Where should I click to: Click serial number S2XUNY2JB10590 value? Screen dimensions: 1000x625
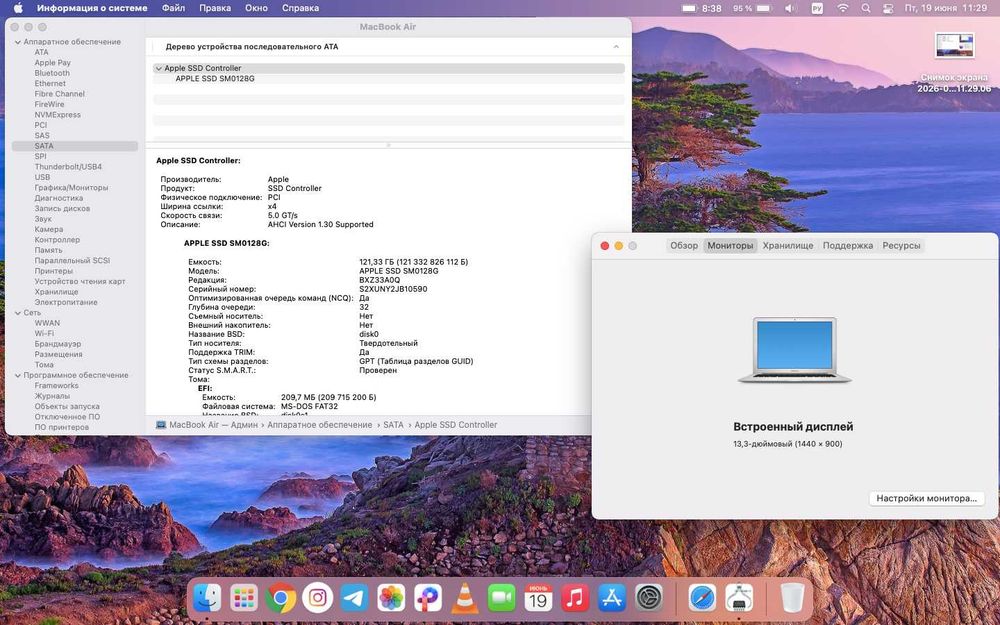[x=393, y=289]
